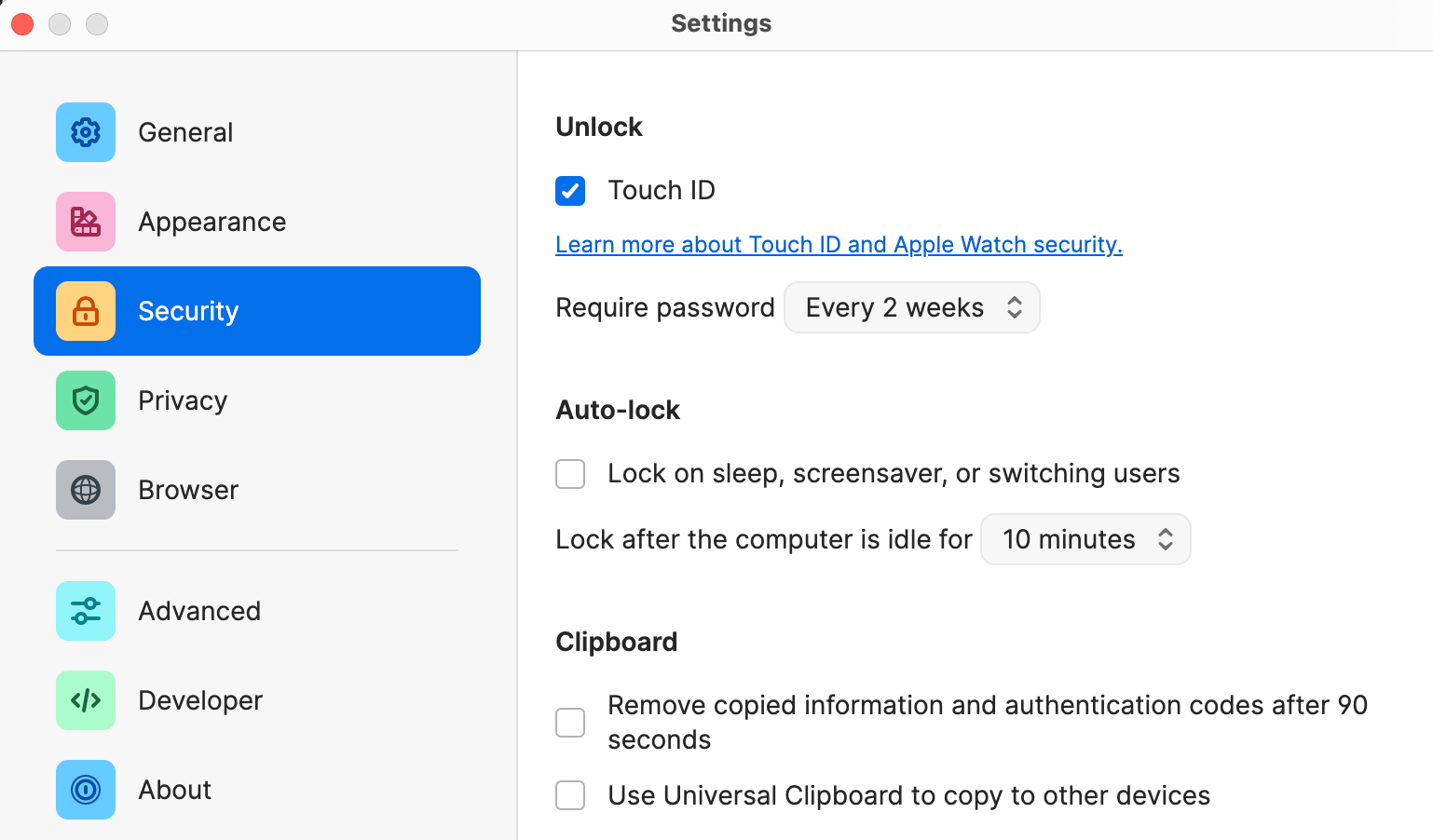Click the green Privacy shield icon
This screenshot has width=1433, height=840.
[86, 400]
